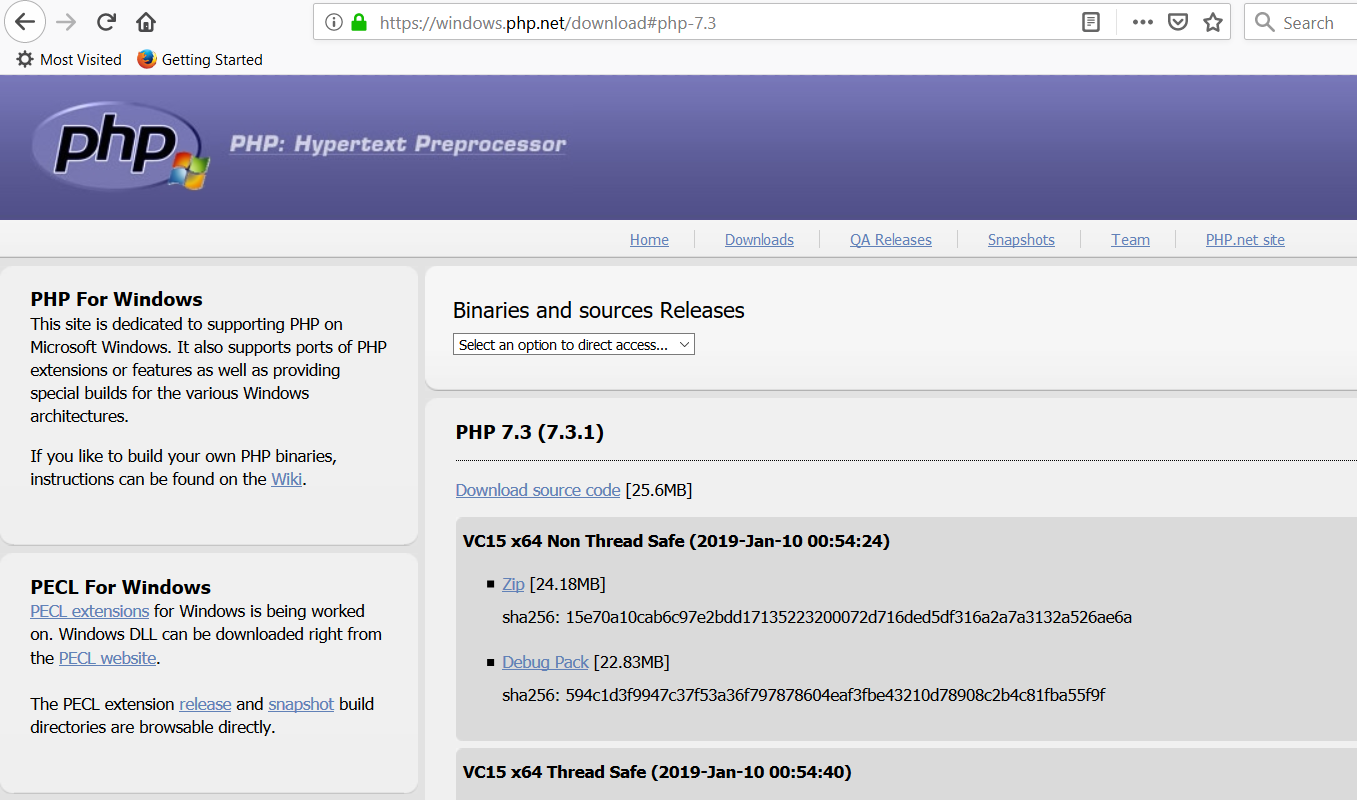
Task: Click the green padlock security icon
Action: pyautogui.click(x=359, y=22)
